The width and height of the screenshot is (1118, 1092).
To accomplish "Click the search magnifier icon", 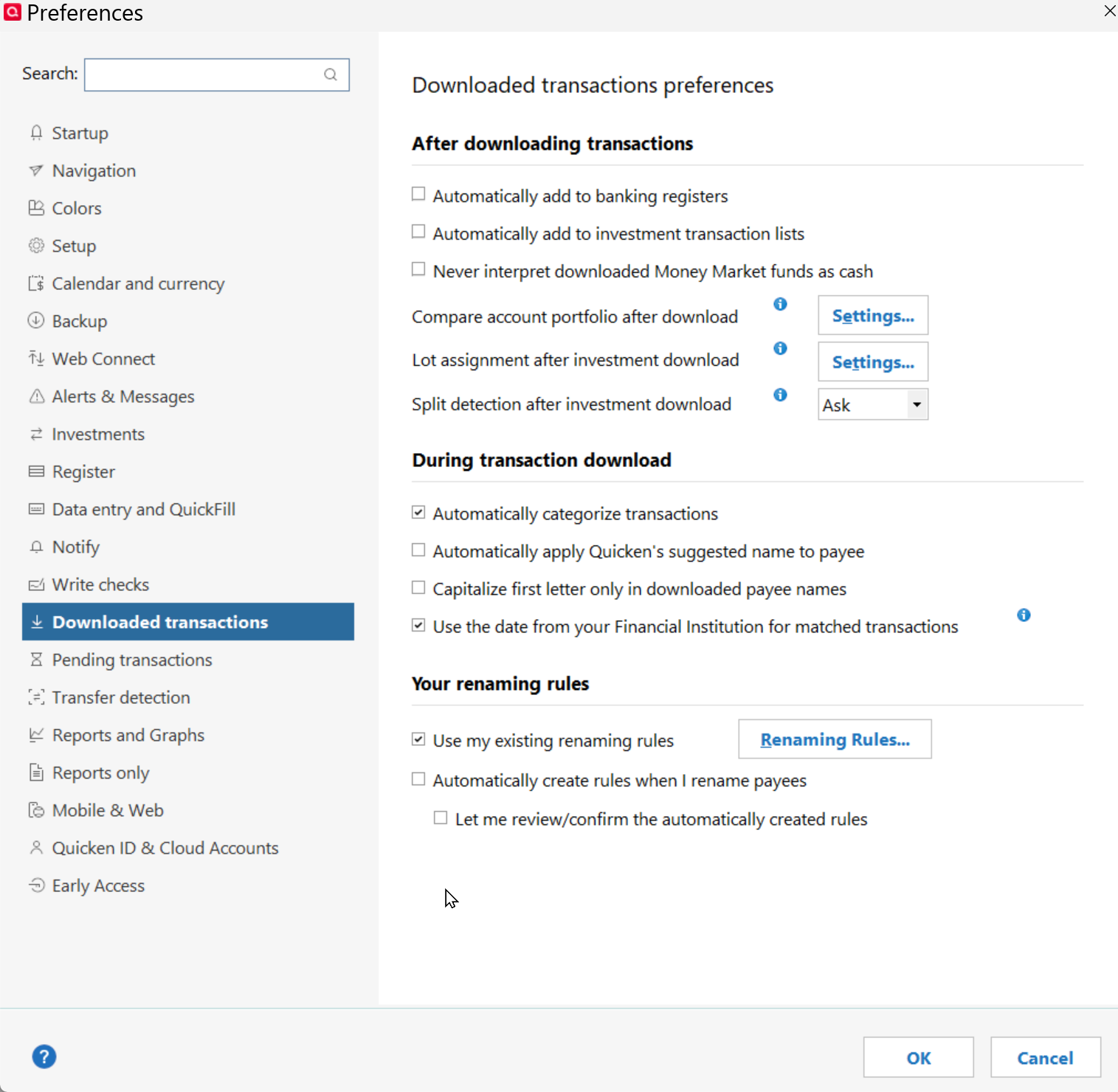I will coord(331,75).
